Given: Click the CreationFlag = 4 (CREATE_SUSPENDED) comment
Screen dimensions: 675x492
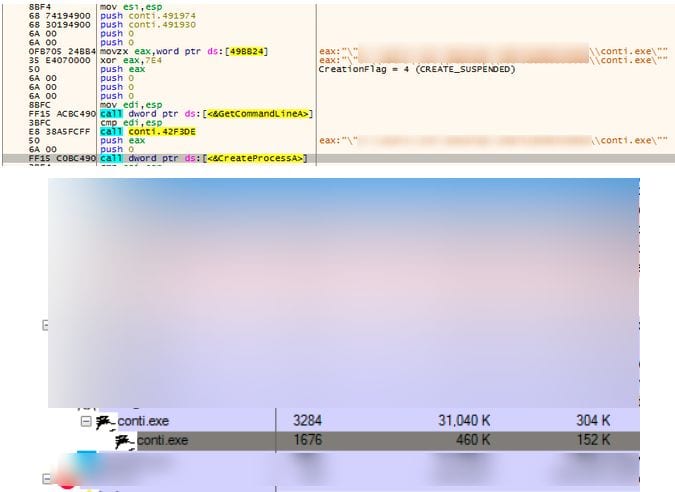Looking at the screenshot, I should point(417,69).
